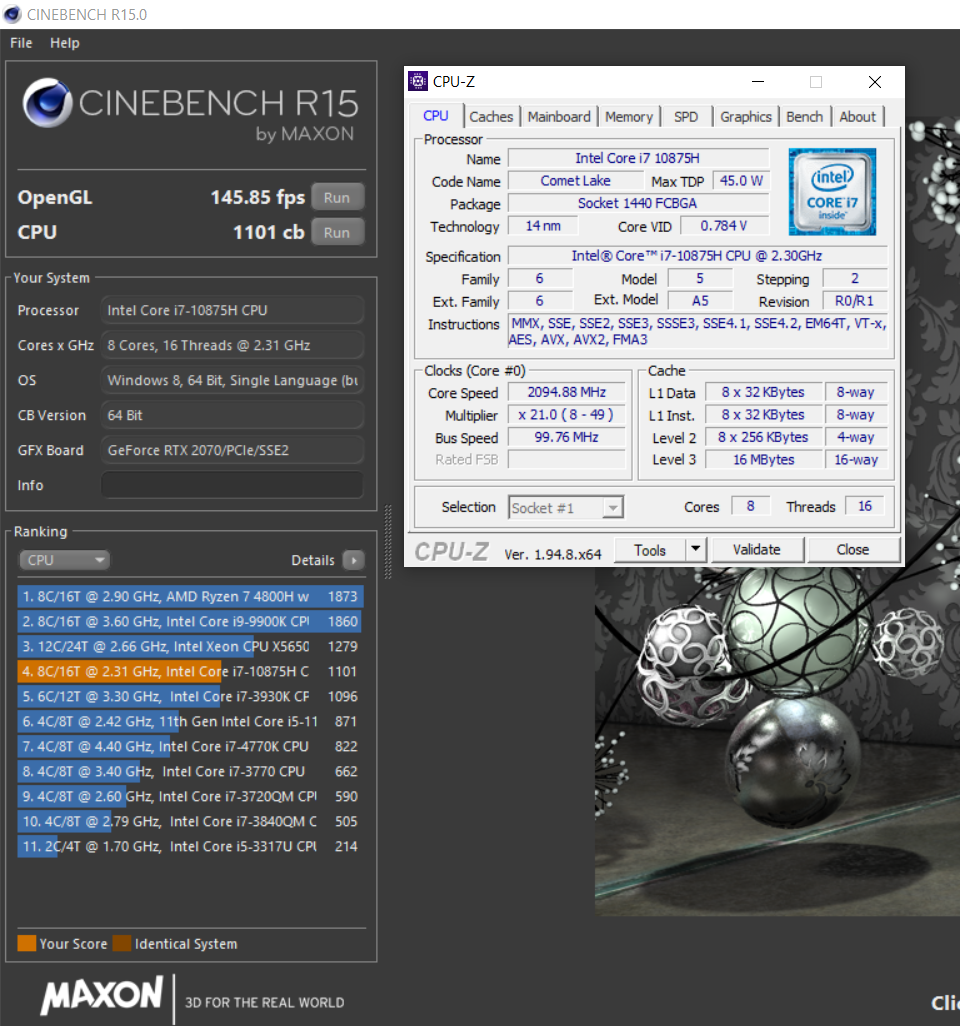Click the Bus Speed value 99.76 MHz
The image size is (960, 1026).
[567, 437]
